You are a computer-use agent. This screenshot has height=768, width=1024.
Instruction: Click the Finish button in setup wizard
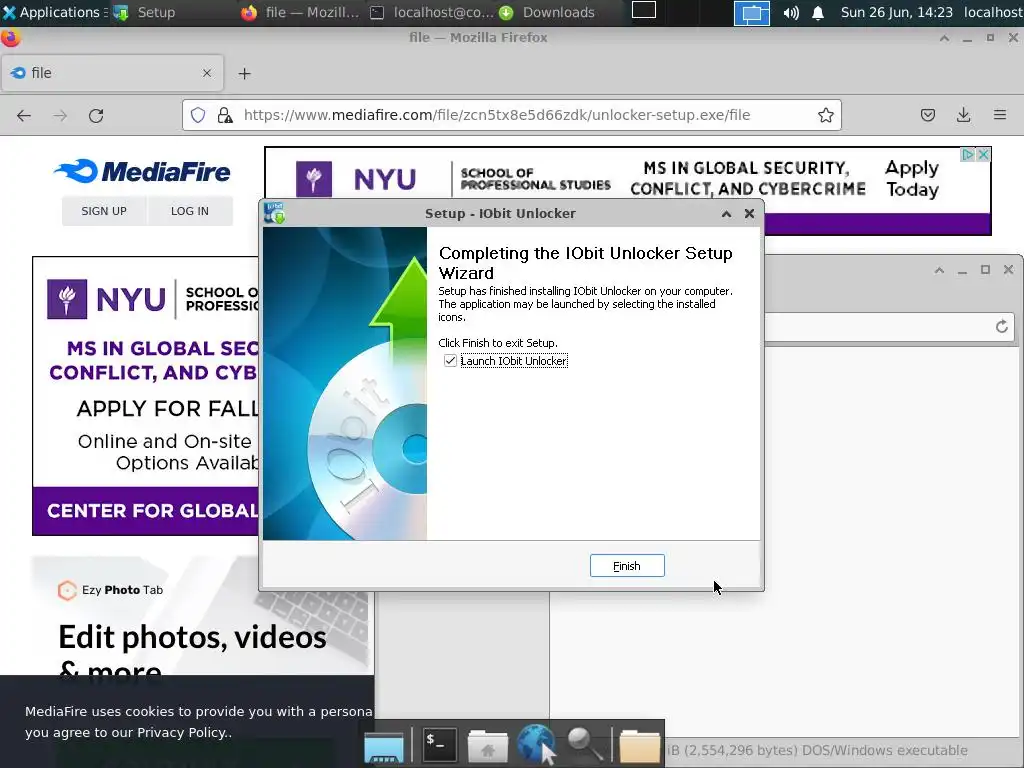627,566
